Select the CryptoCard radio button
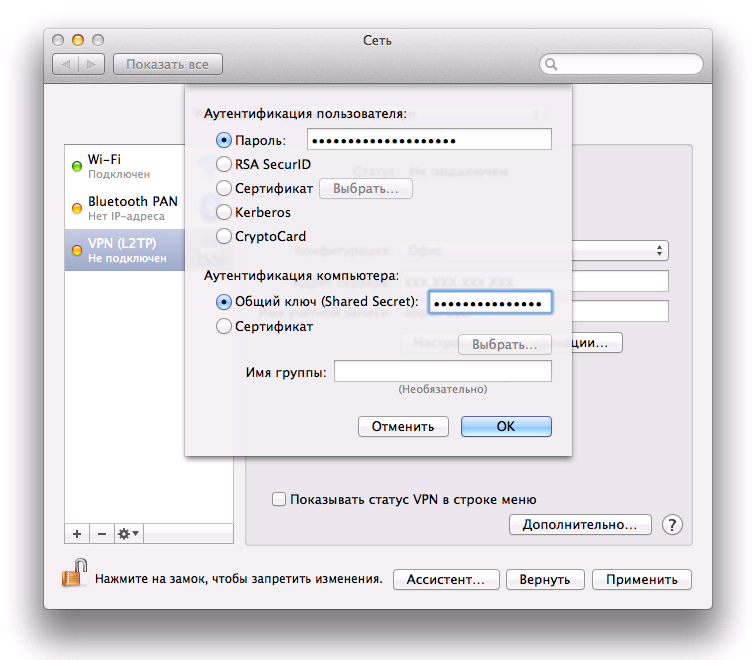 coord(224,236)
